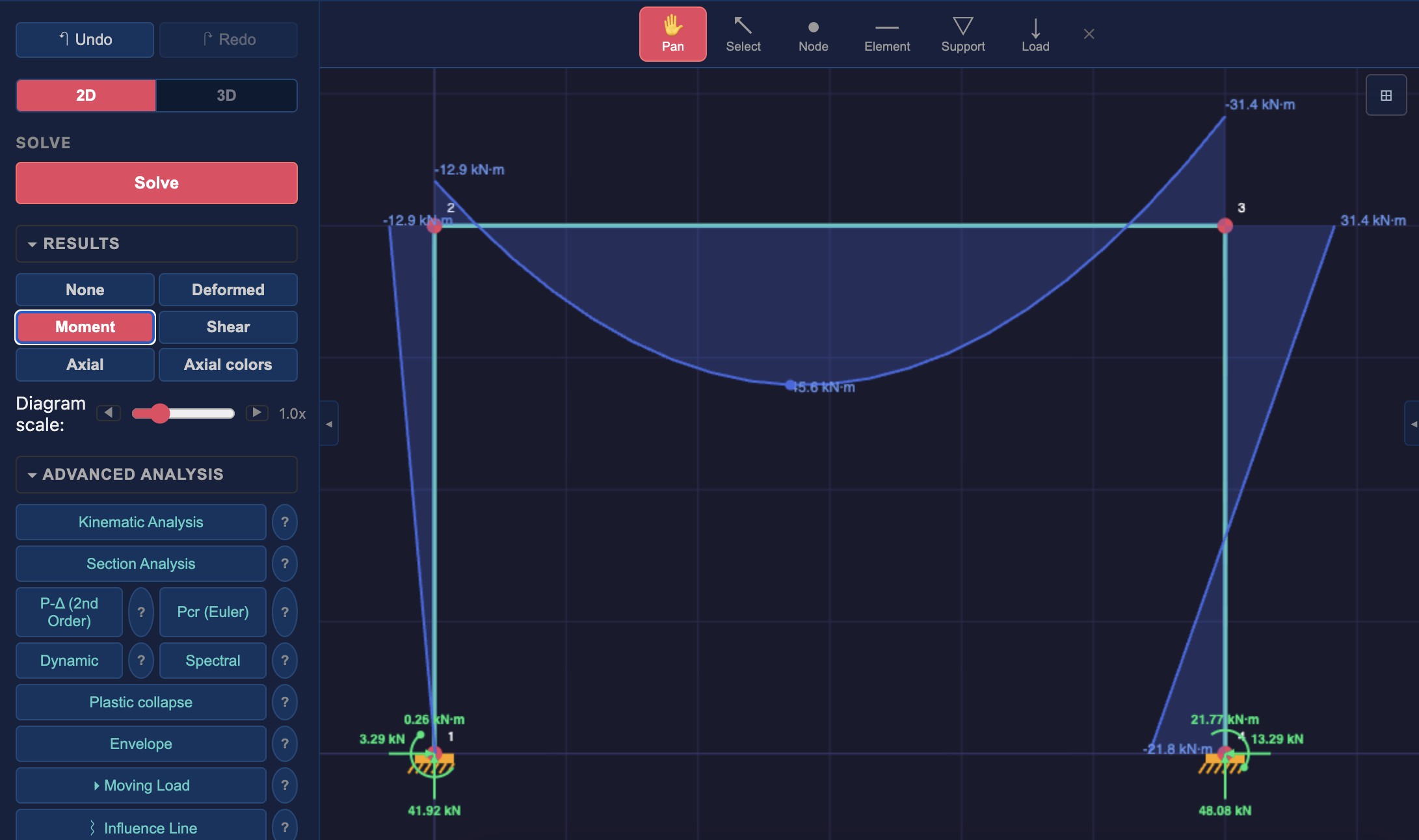This screenshot has width=1419, height=840.
Task: Enable Axial colors display
Action: [x=228, y=365]
